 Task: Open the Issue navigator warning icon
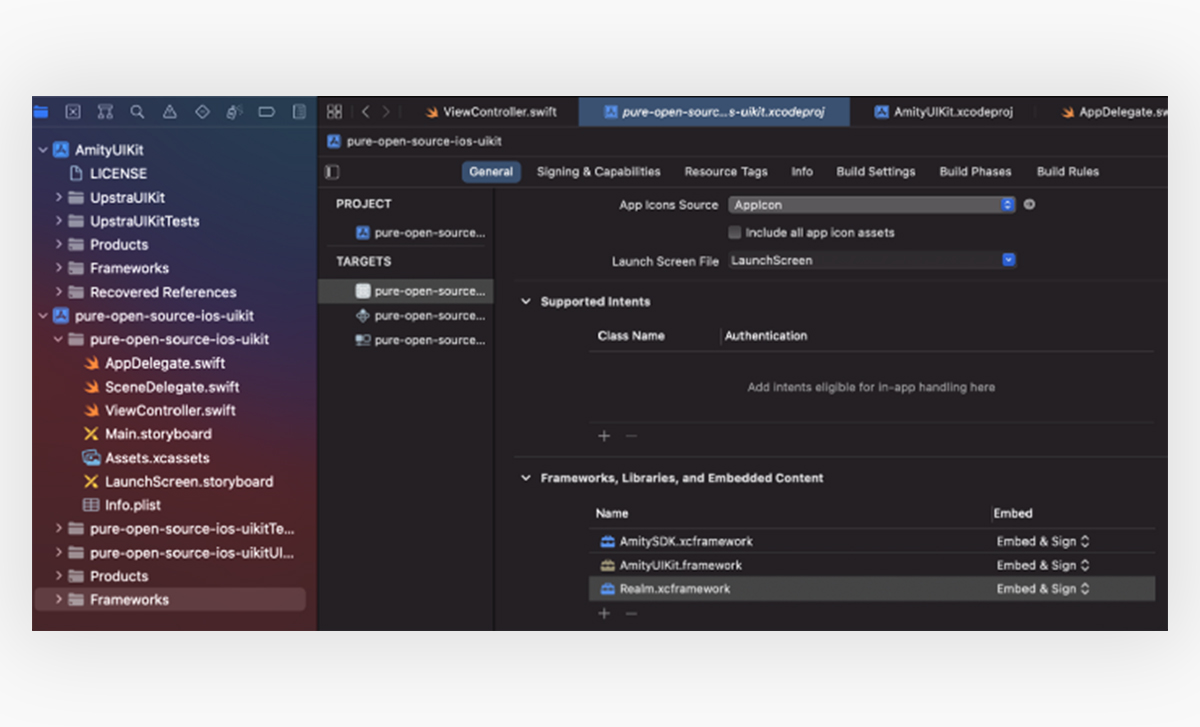pos(169,112)
